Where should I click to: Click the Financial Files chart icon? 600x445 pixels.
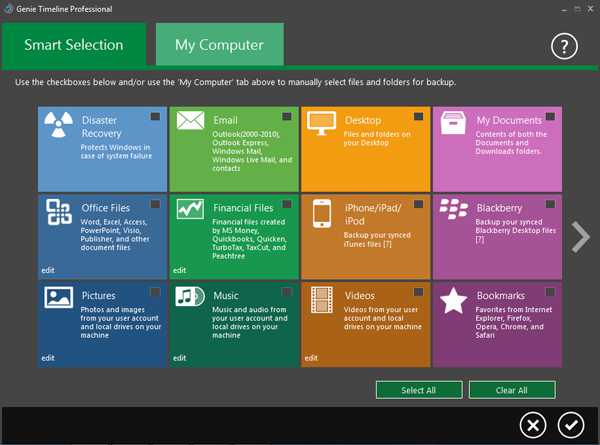pos(190,209)
